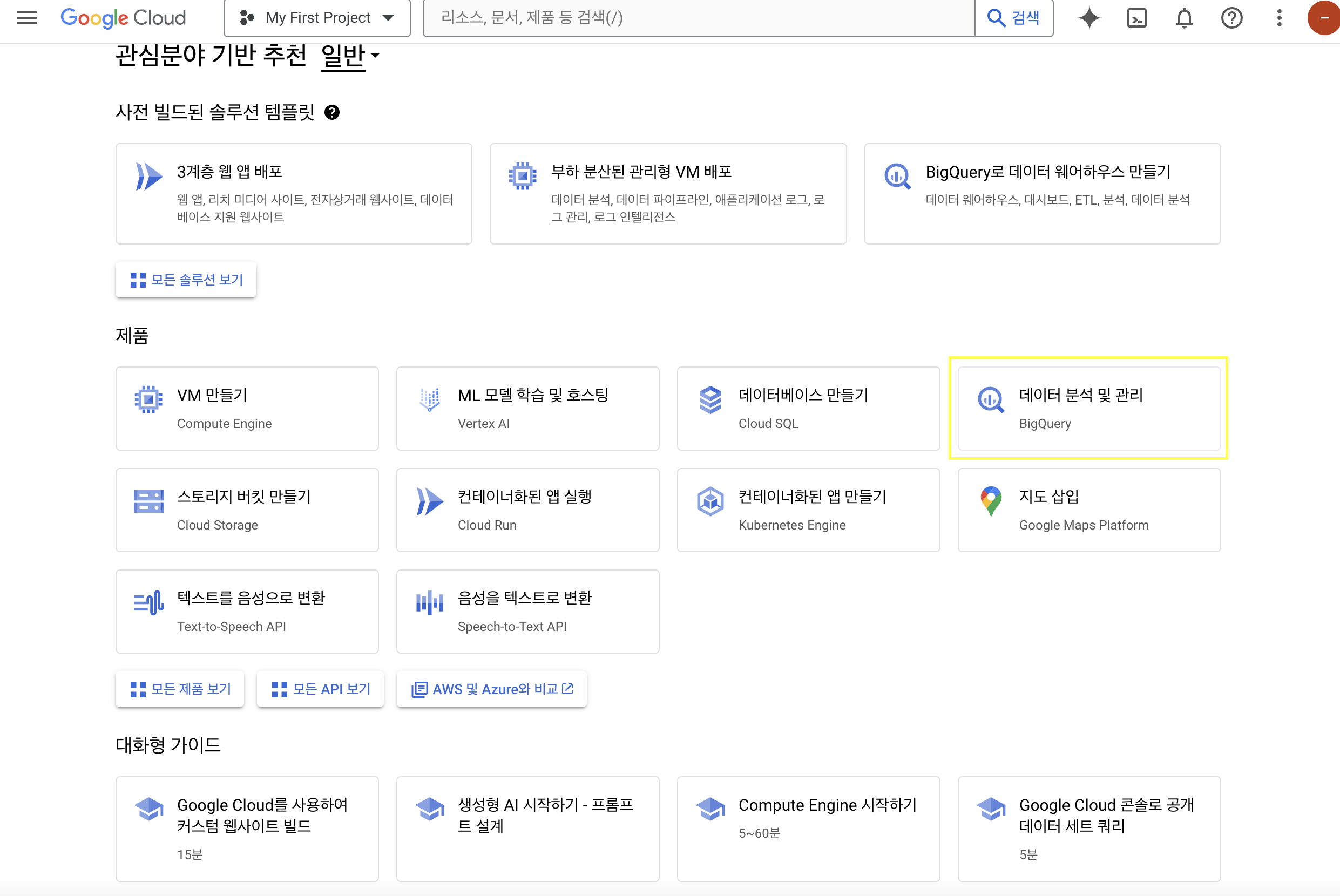1340x896 pixels.
Task: Open the 일반 interest dropdown
Action: tap(350, 56)
